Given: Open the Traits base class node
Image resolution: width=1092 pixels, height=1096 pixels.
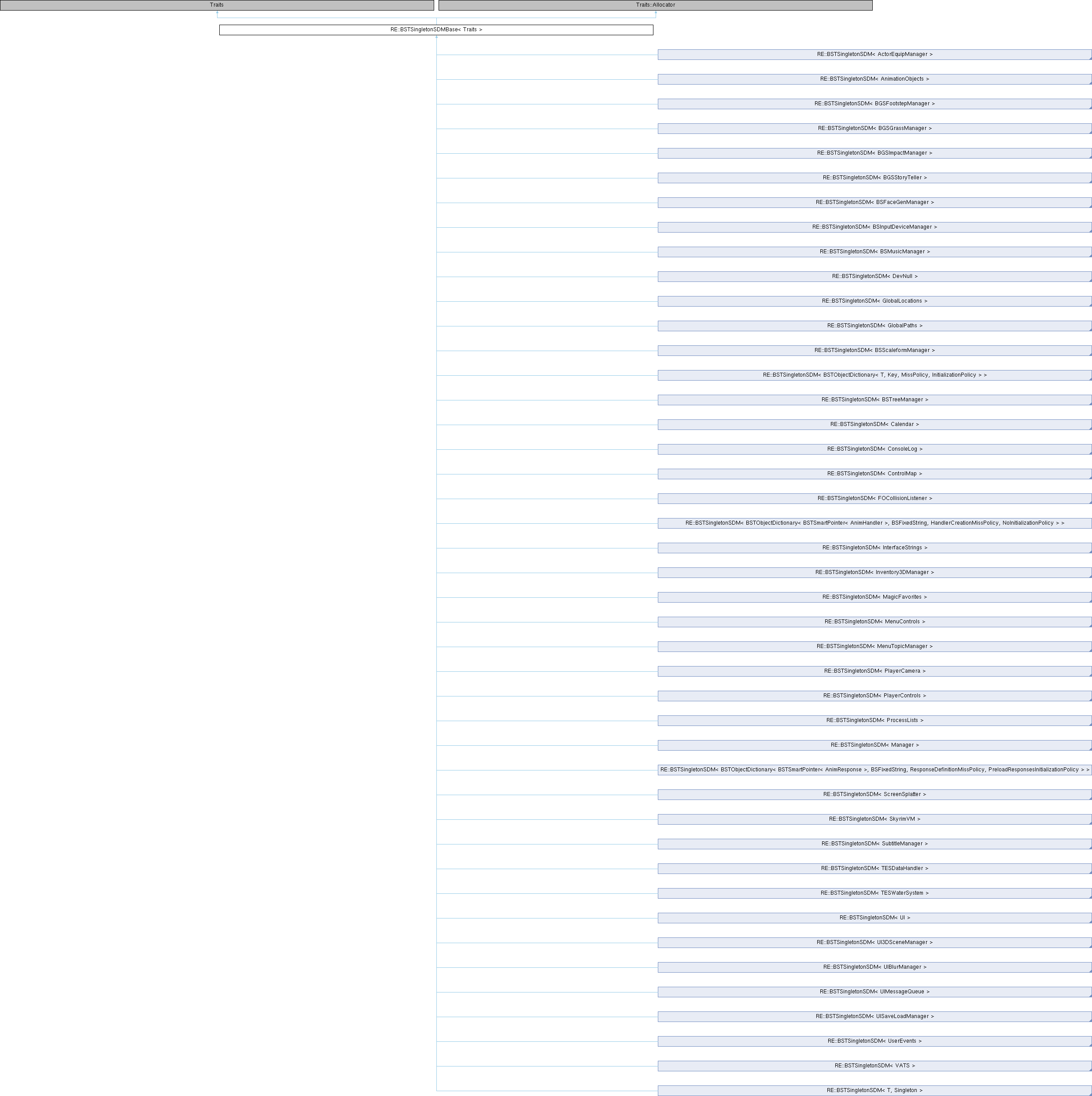Looking at the screenshot, I should tap(217, 5).
